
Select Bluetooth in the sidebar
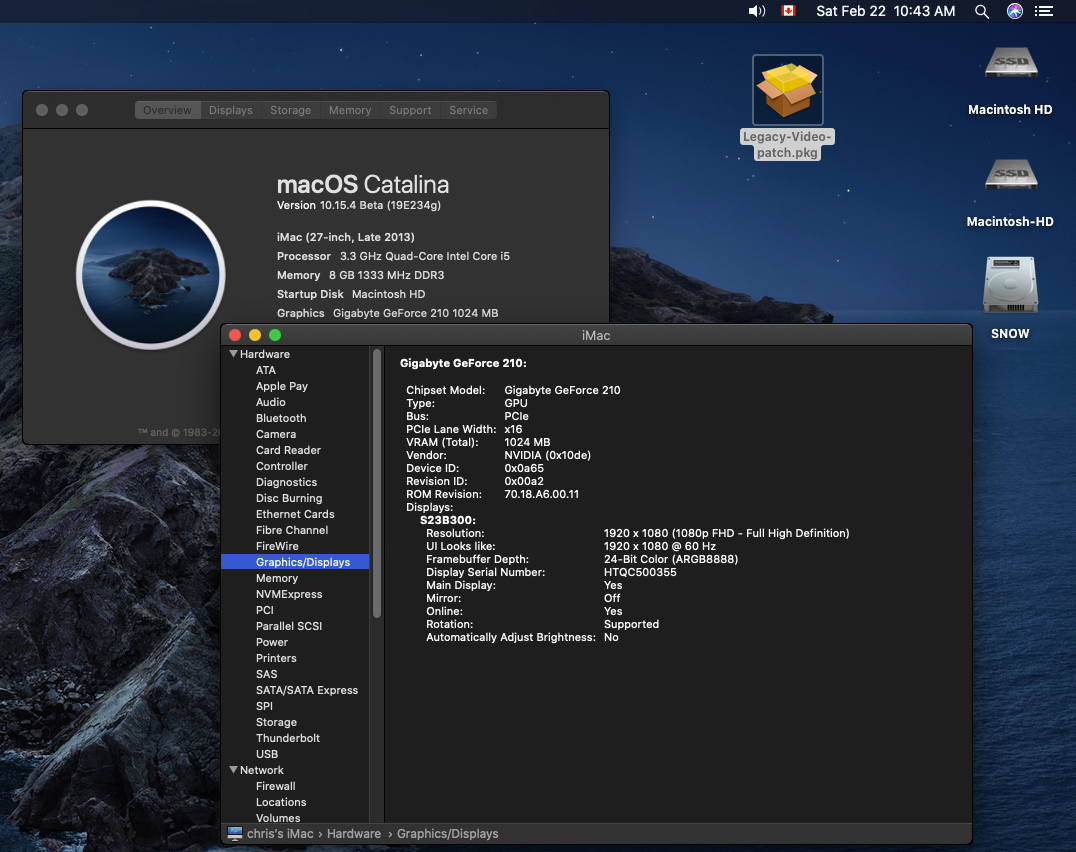[x=281, y=418]
